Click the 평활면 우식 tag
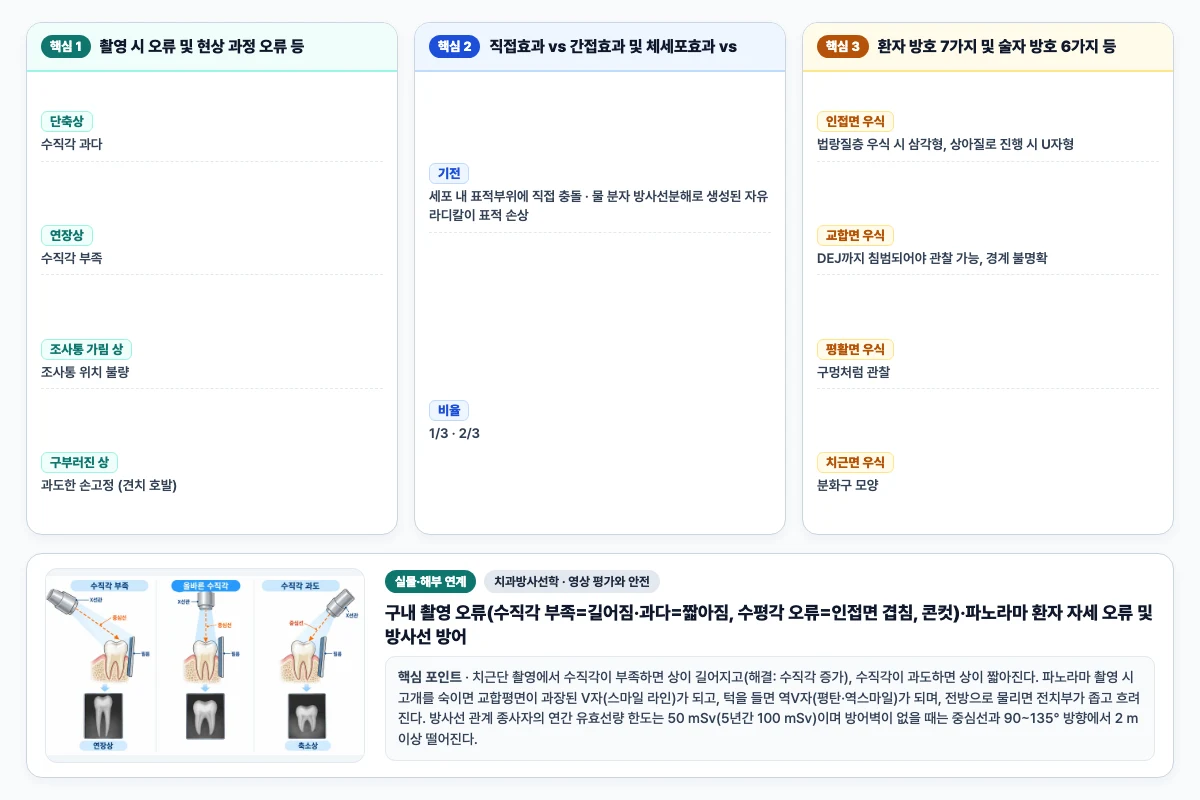 pos(855,349)
